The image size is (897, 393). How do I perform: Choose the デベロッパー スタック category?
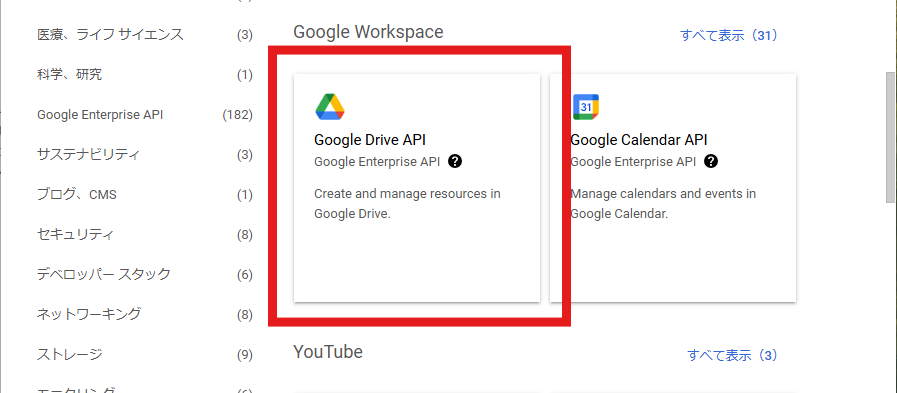click(104, 275)
